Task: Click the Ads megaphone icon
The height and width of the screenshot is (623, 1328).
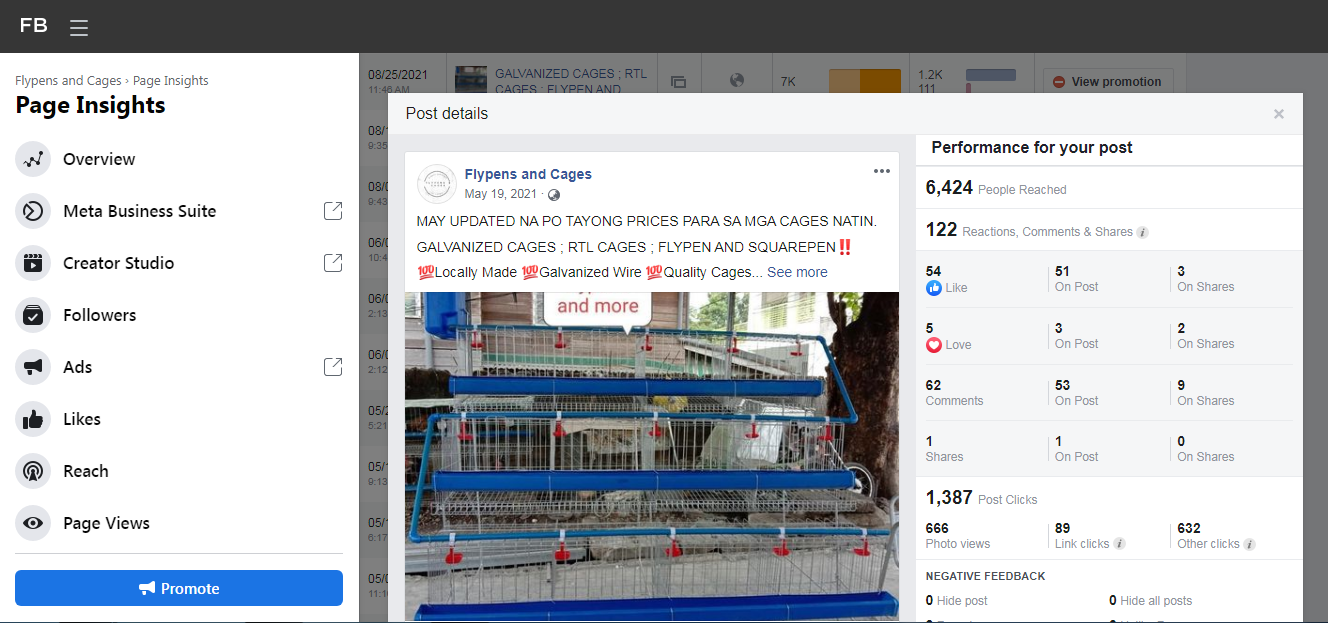Action: [33, 367]
